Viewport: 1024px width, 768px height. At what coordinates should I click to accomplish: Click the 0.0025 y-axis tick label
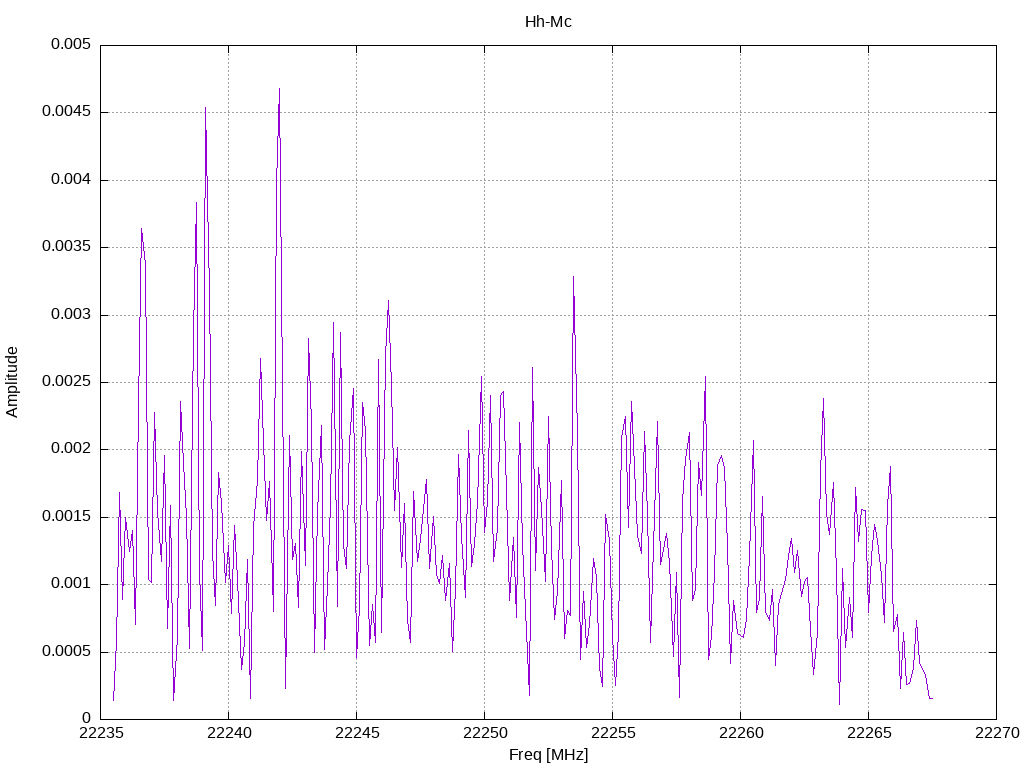point(66,382)
